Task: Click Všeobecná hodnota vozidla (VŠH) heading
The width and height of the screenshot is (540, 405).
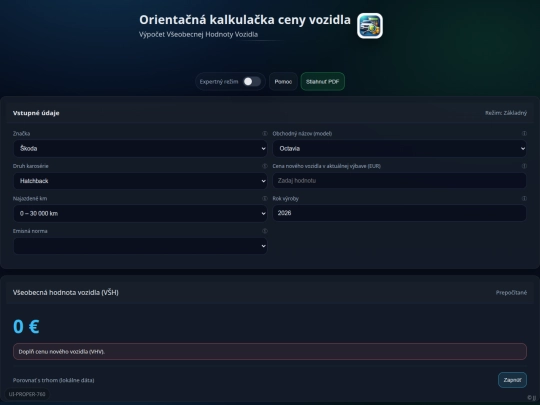Action: coord(66,292)
